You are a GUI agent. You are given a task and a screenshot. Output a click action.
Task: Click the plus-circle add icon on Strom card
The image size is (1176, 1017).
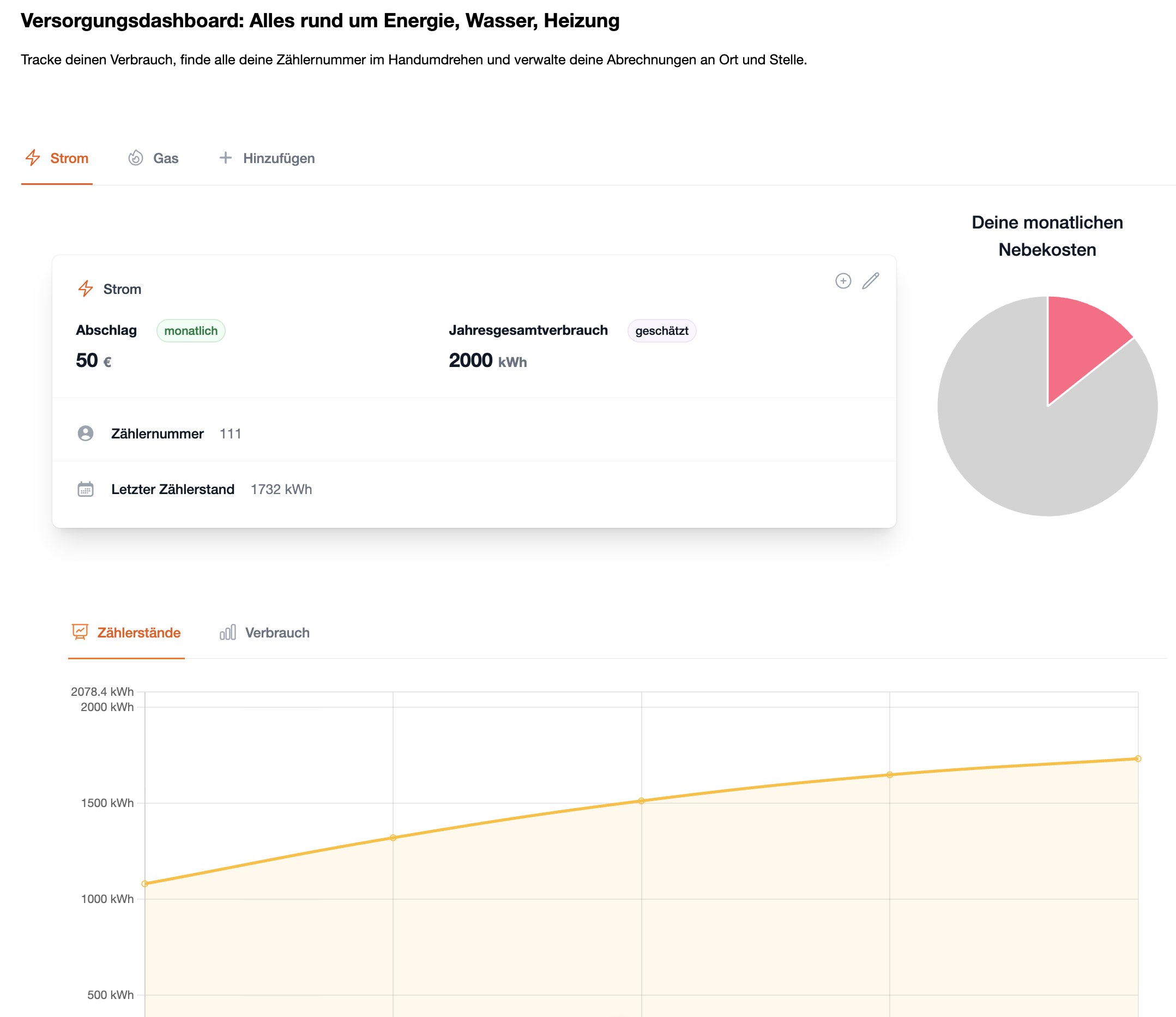coord(843,281)
